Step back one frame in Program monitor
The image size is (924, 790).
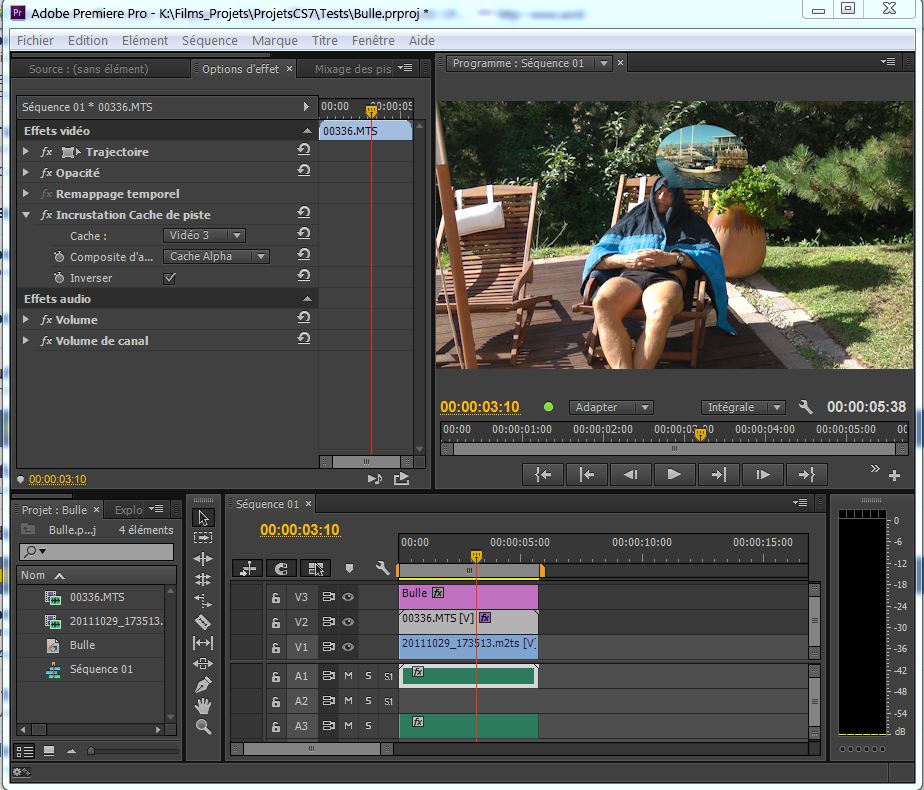[x=631, y=474]
